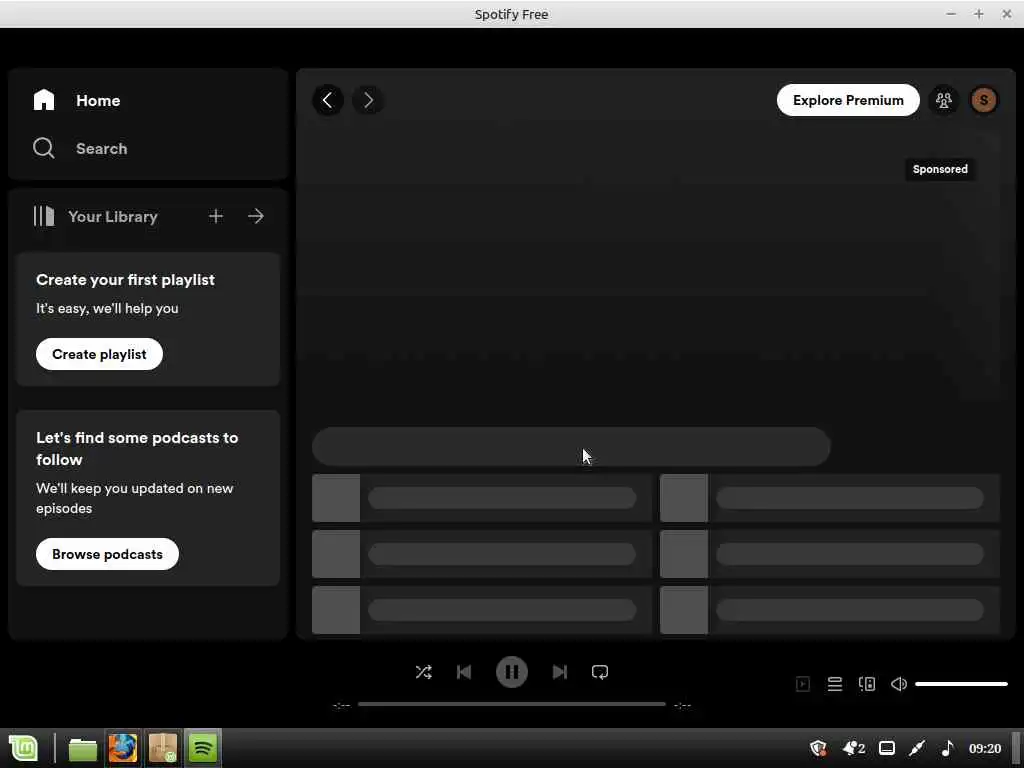This screenshot has width=1024, height=768.
Task: Click the Explore Premium button
Action: coord(848,100)
